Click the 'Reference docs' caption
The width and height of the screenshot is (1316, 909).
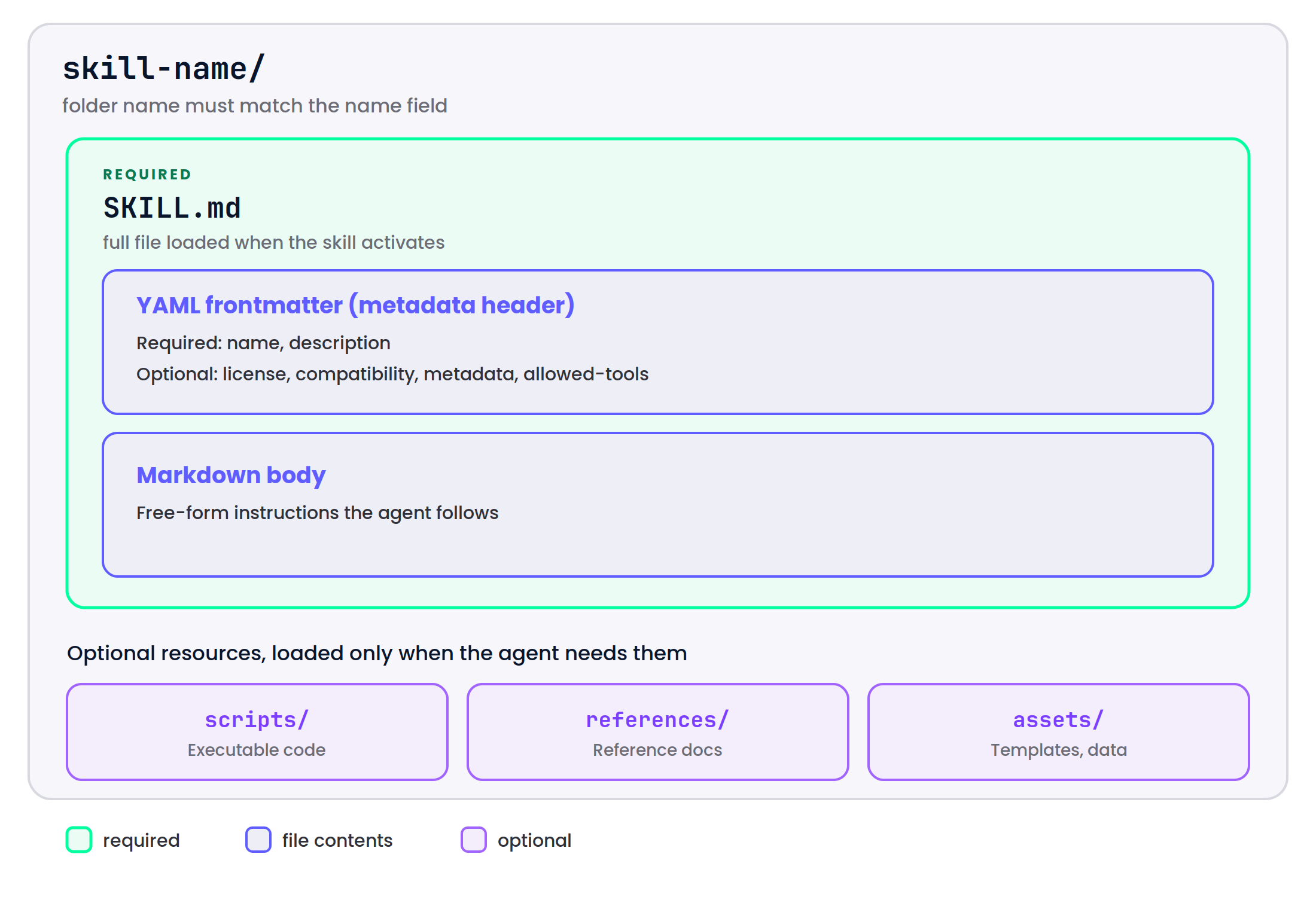tap(657, 750)
